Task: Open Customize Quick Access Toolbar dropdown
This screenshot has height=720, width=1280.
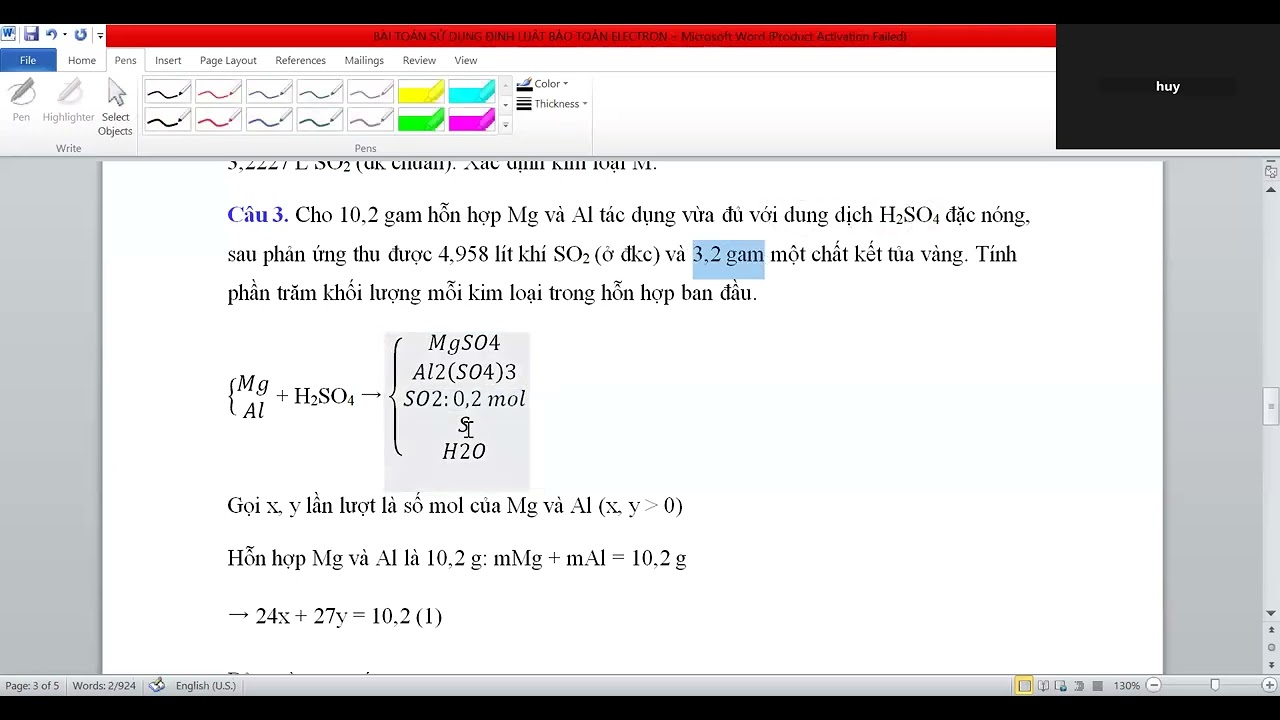Action: [100, 36]
